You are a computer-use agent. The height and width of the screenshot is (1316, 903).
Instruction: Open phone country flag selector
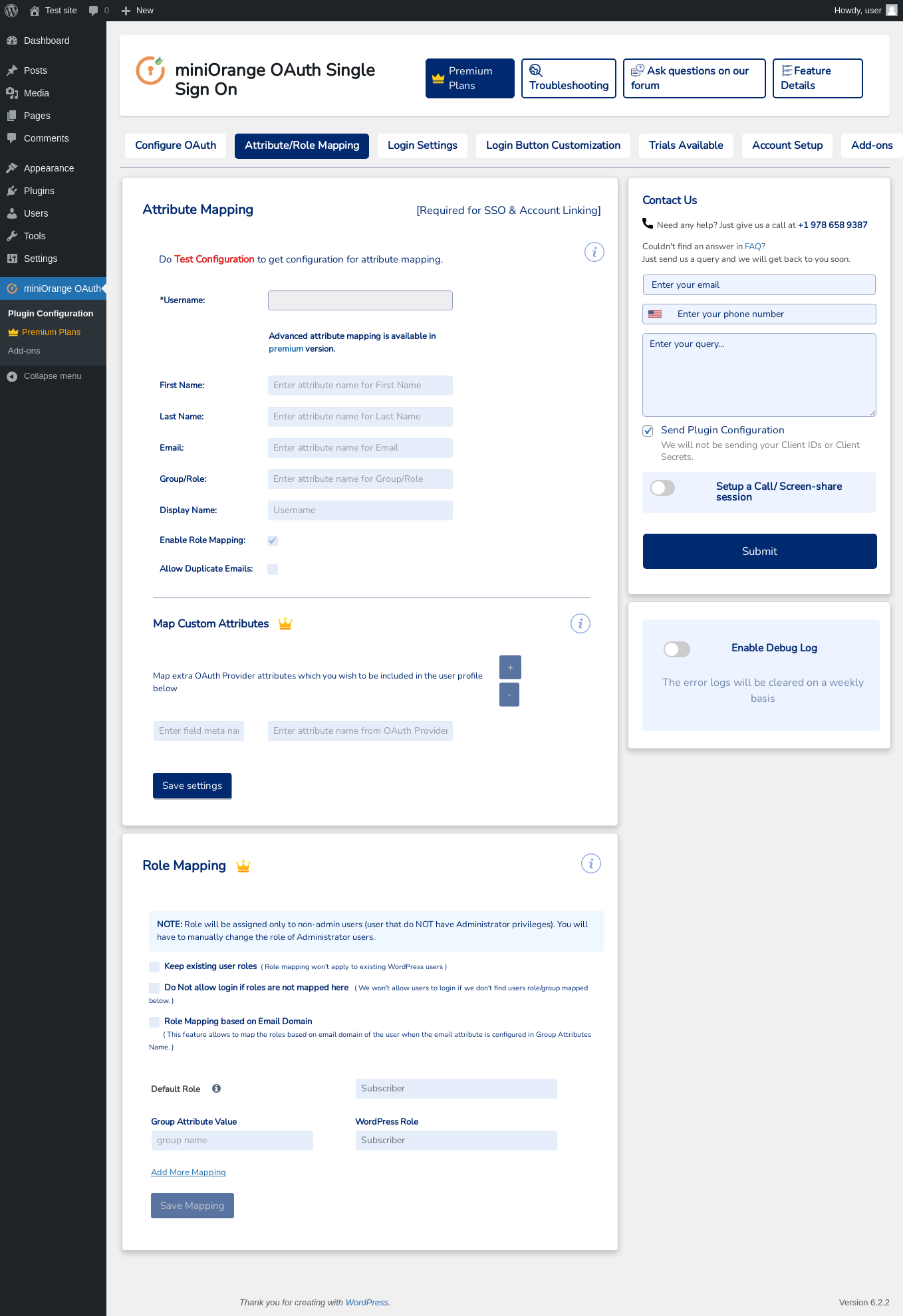[655, 314]
